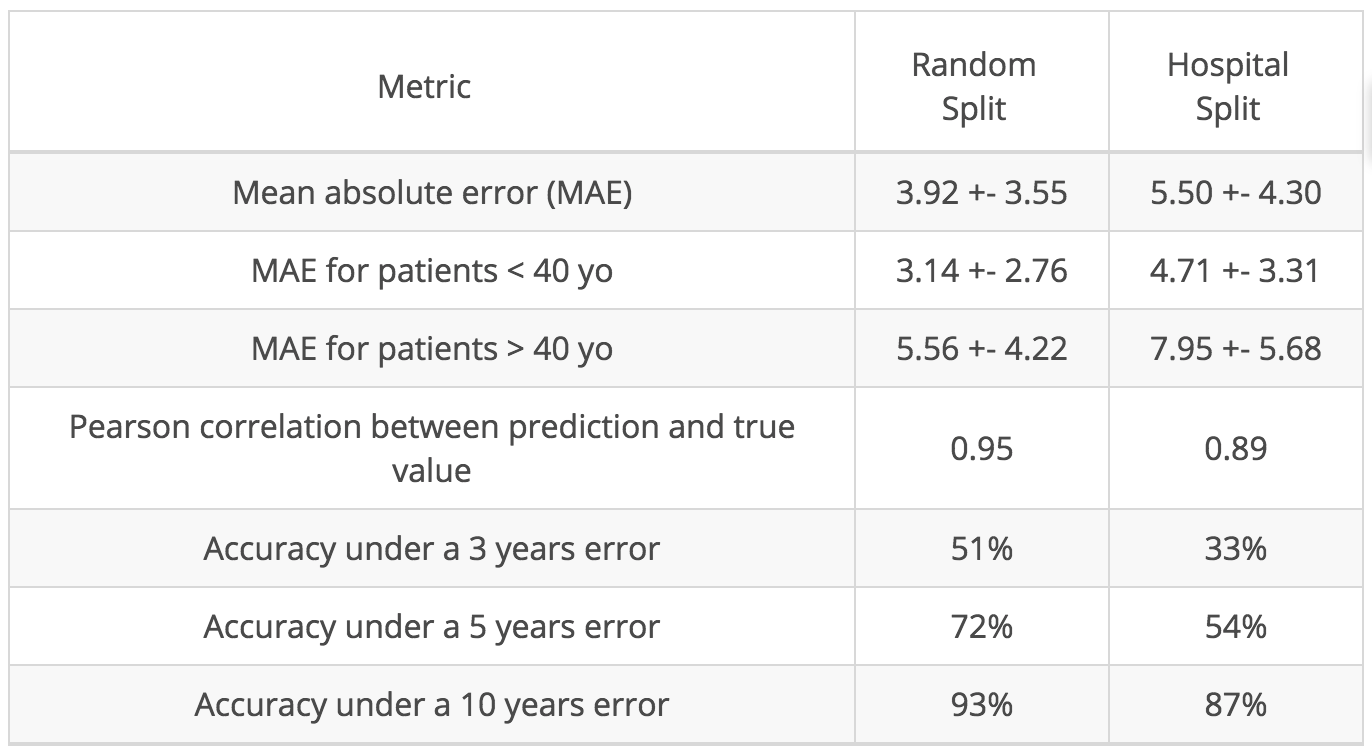Click Accuracy under a 5 years error label
Image resolution: width=1372 pixels, height=754 pixels.
point(432,627)
